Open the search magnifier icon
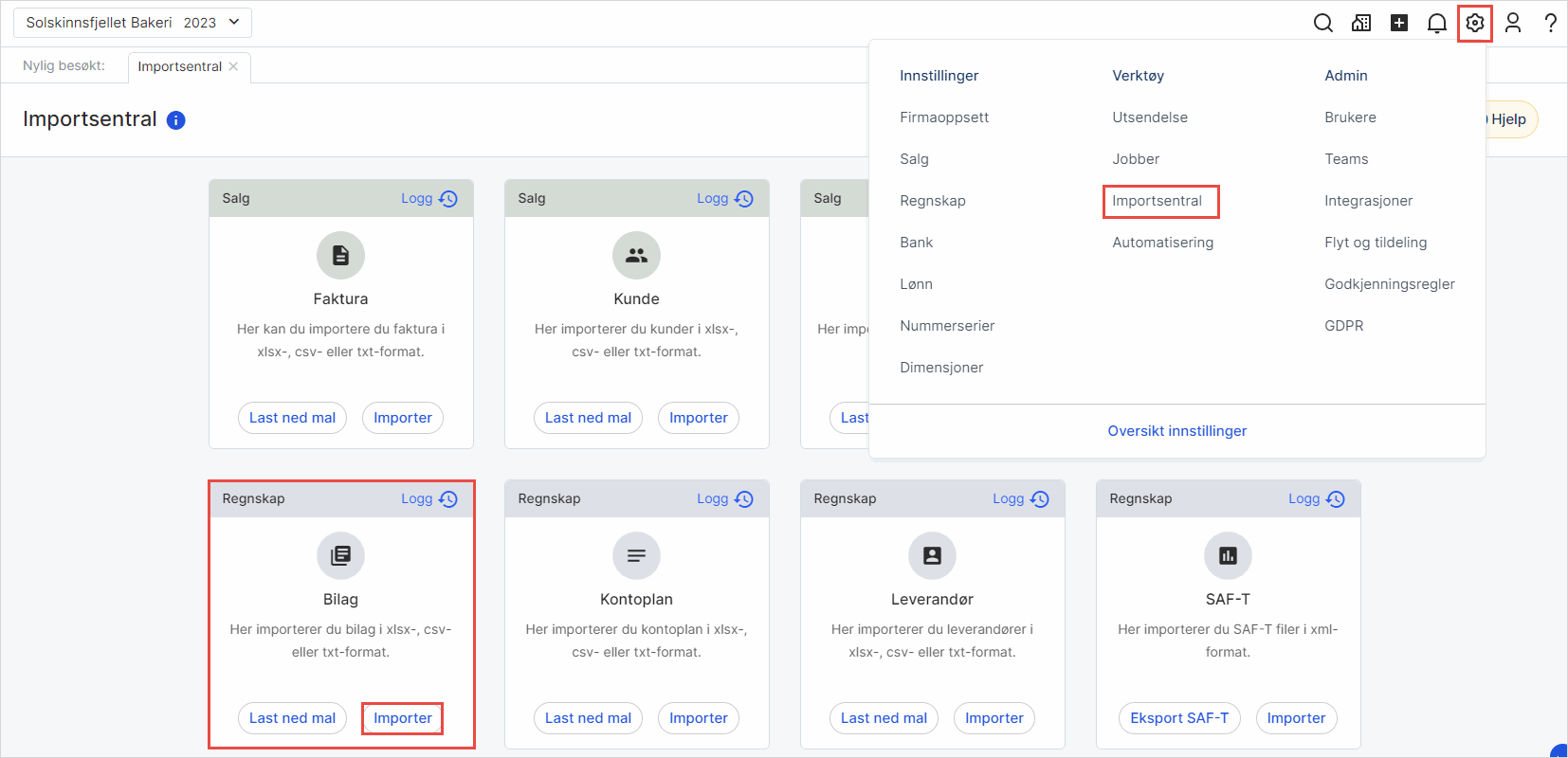 [x=1322, y=23]
